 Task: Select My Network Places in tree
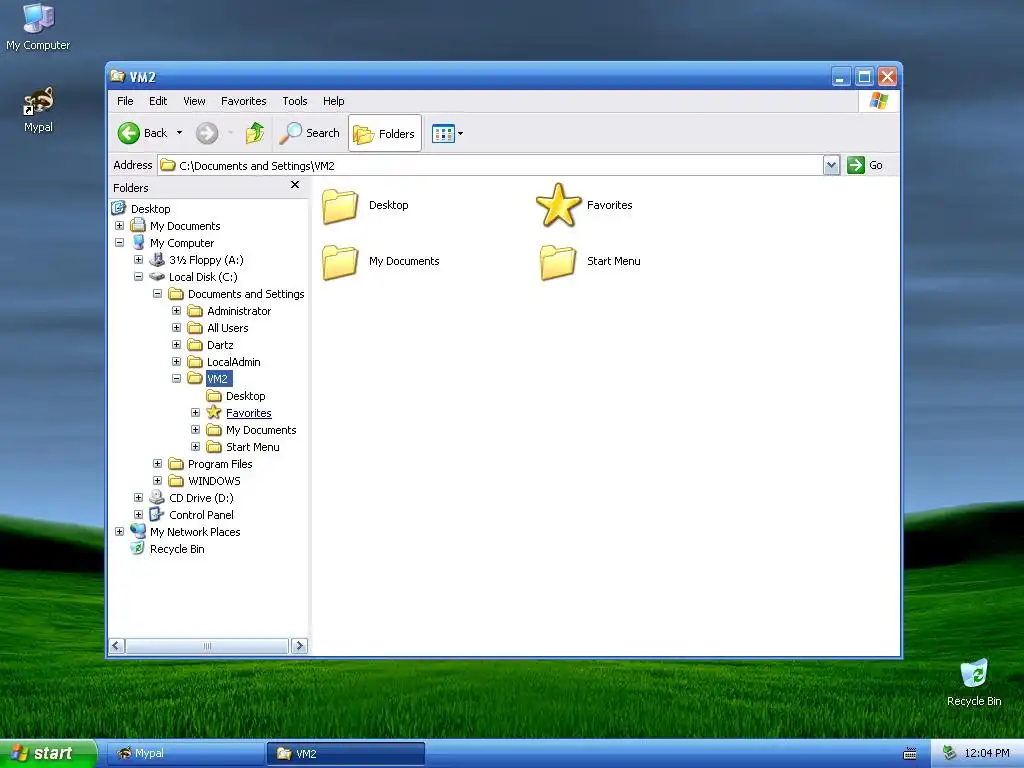(195, 532)
